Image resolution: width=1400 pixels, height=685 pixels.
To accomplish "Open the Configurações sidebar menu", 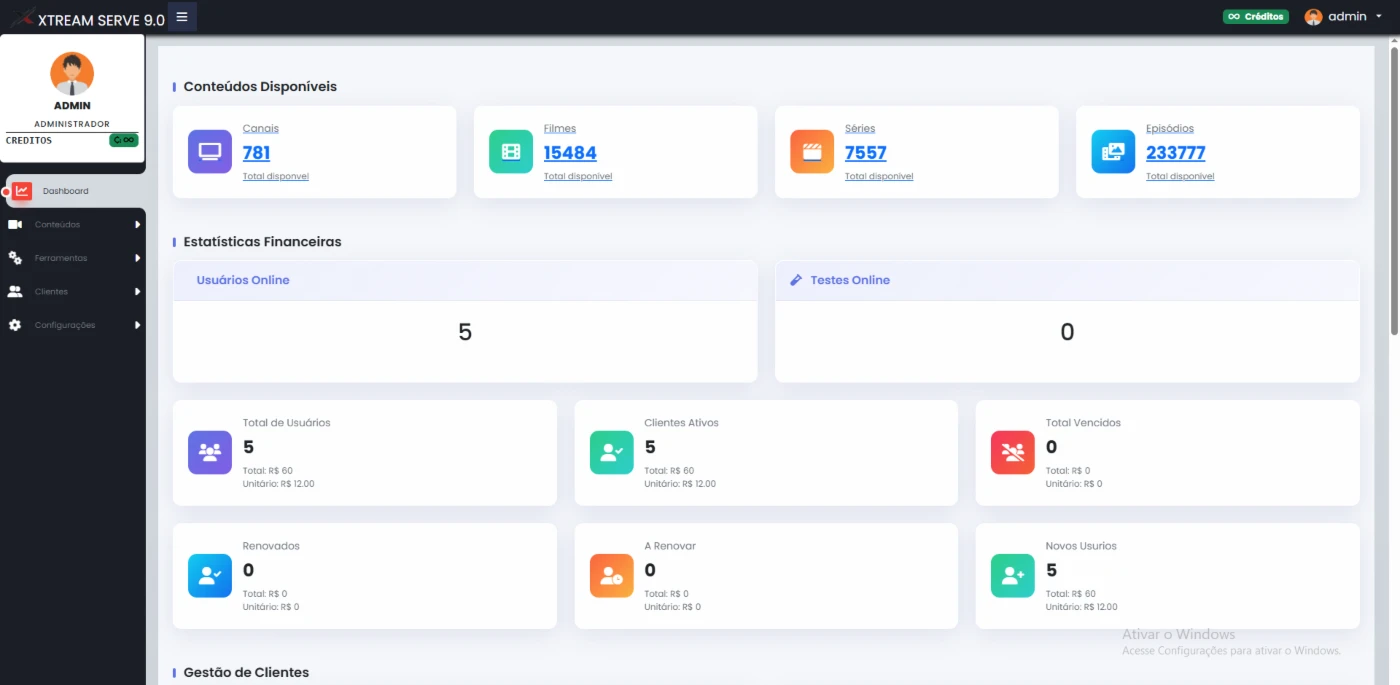I will (73, 325).
